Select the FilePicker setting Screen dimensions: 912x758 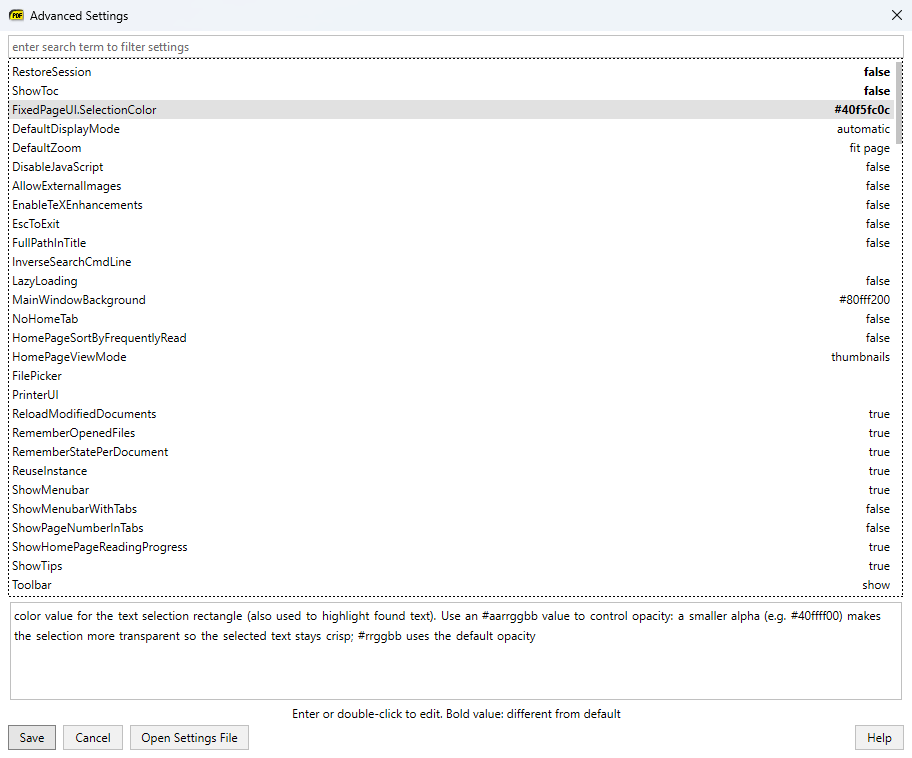pyautogui.click(x=451, y=376)
